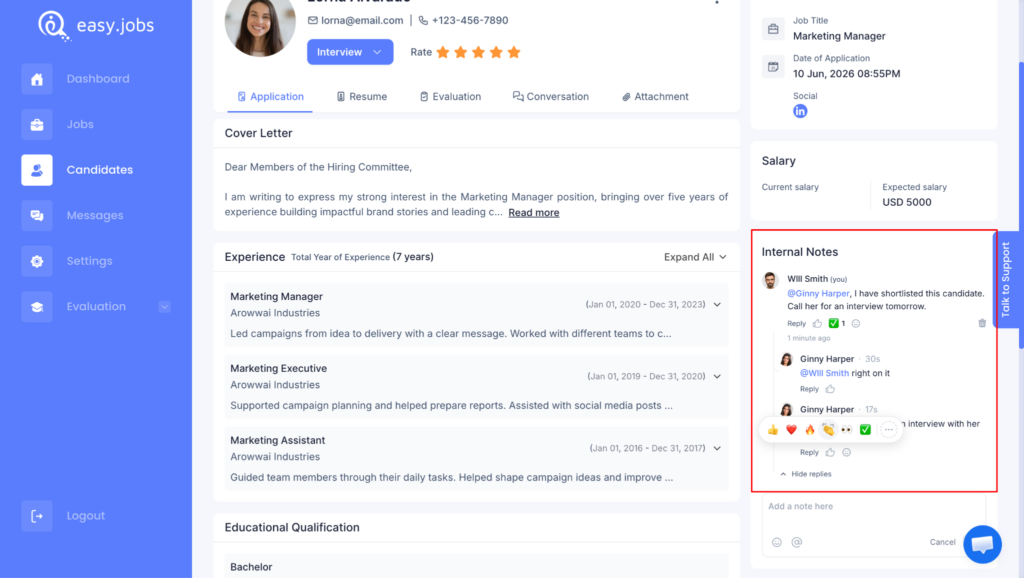Screen dimensions: 1024x578
Task: Like Ginny Harper's 17s reply
Action: pos(830,452)
